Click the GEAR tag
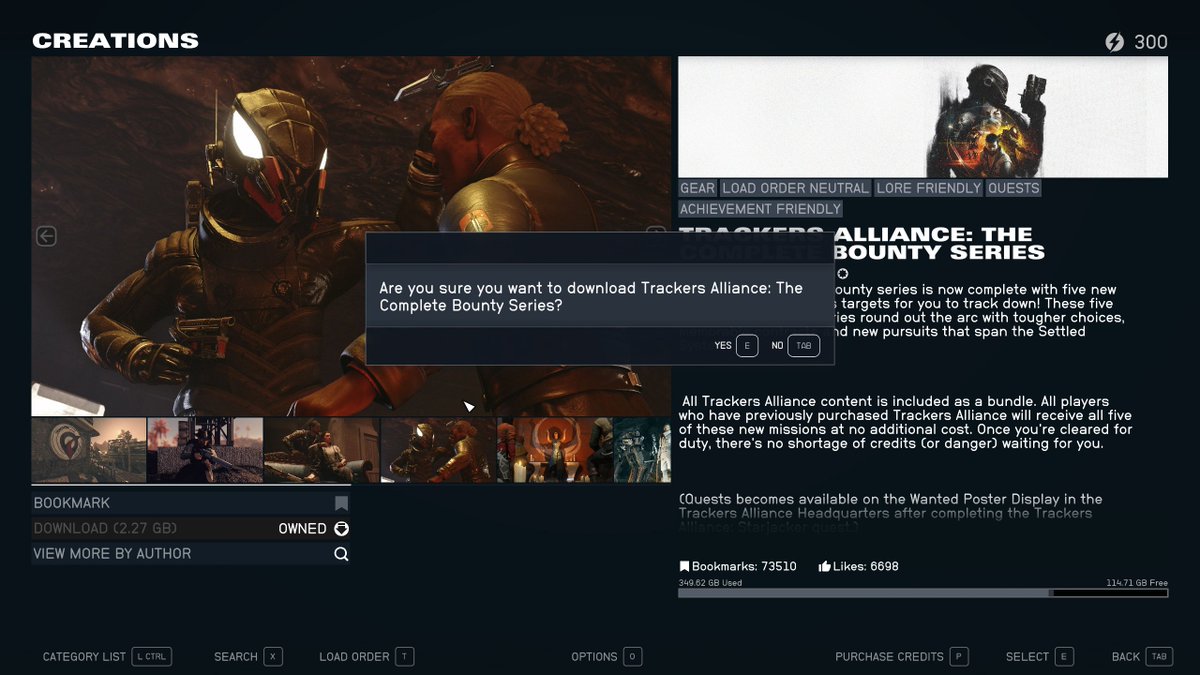 point(698,188)
